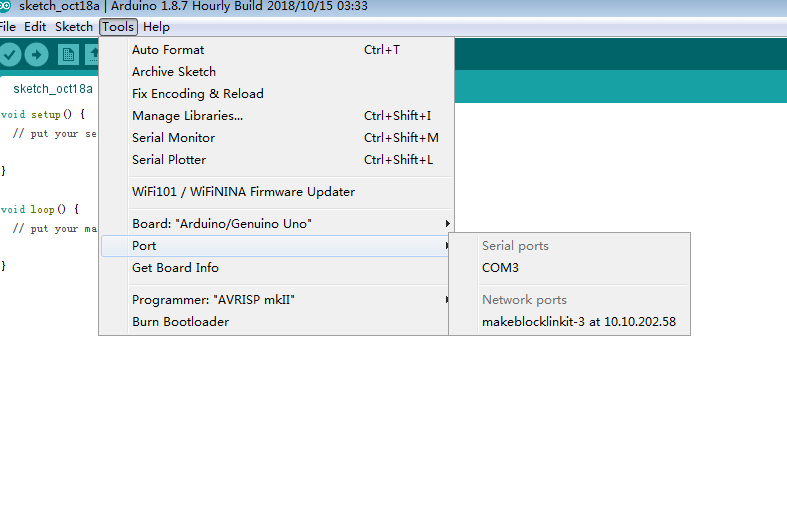The image size is (787, 505).
Task: Choose Auto Format from Tools menu
Action: 277,50
